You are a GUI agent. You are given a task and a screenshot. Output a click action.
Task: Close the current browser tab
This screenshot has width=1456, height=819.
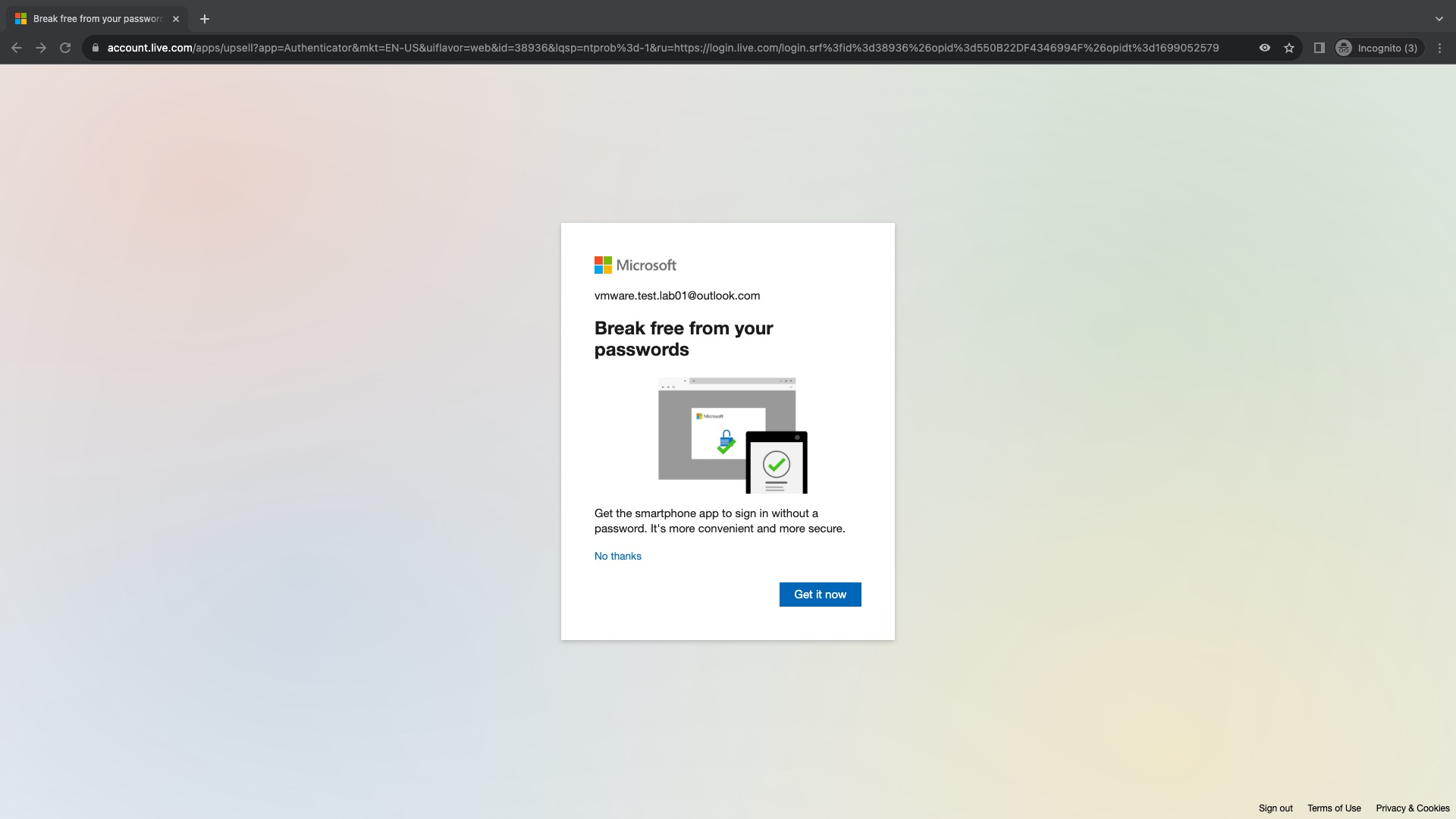[x=175, y=18]
